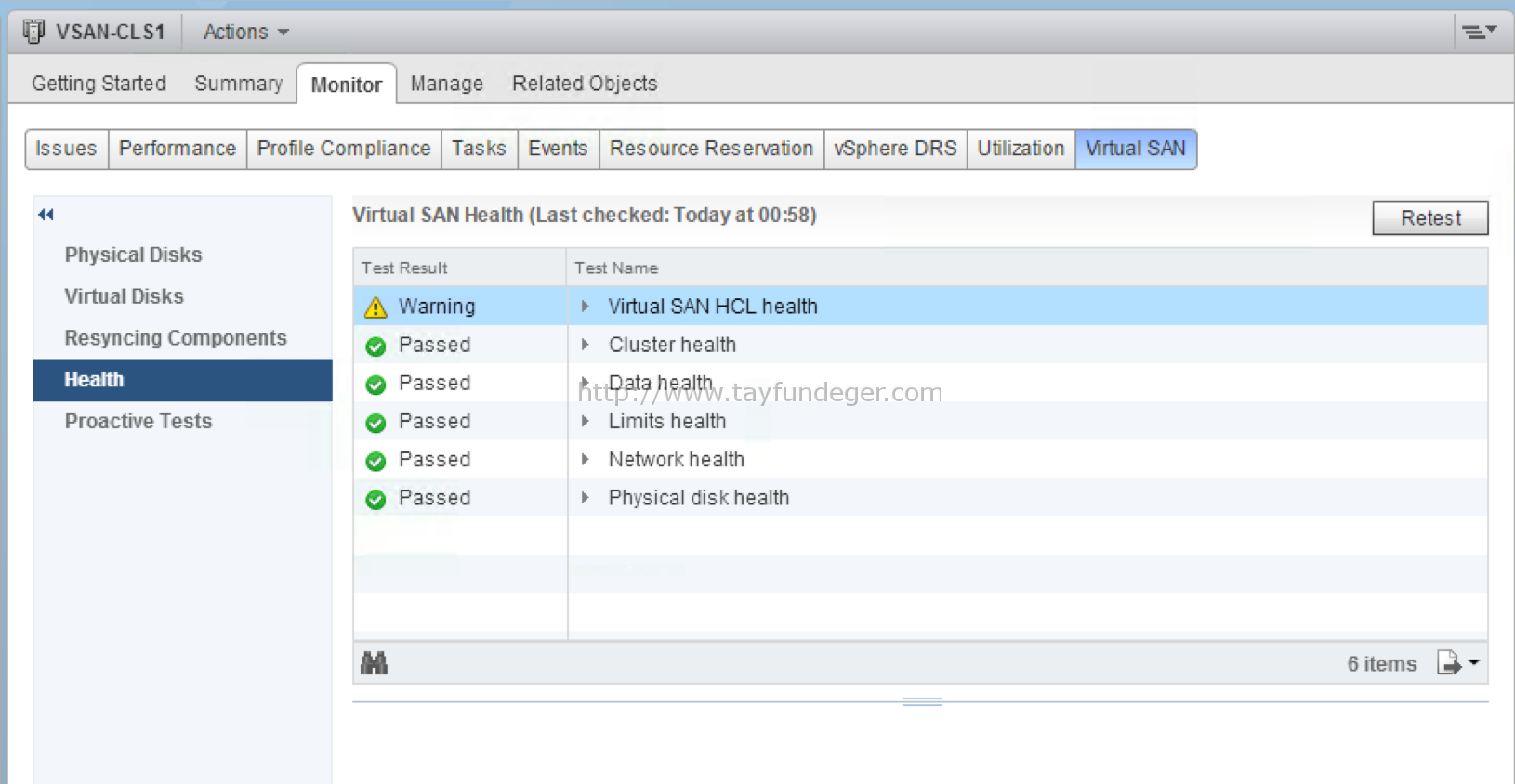Screen dimensions: 1515x784
Task: Expand Network health row
Action: pos(585,459)
